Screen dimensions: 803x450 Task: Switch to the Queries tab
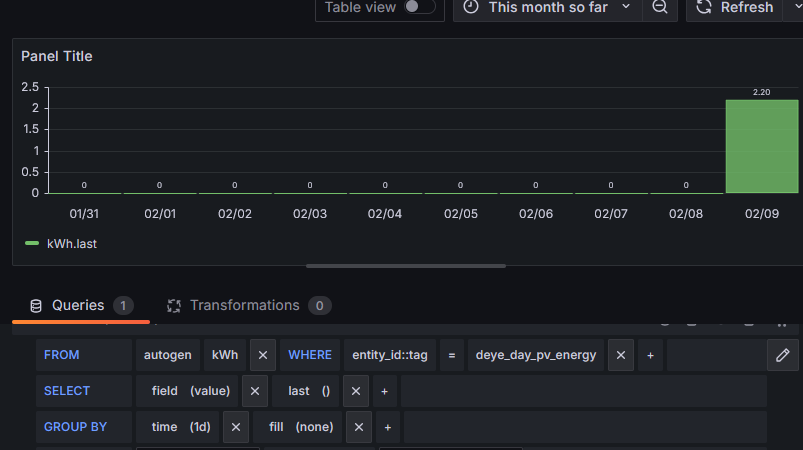click(x=77, y=305)
